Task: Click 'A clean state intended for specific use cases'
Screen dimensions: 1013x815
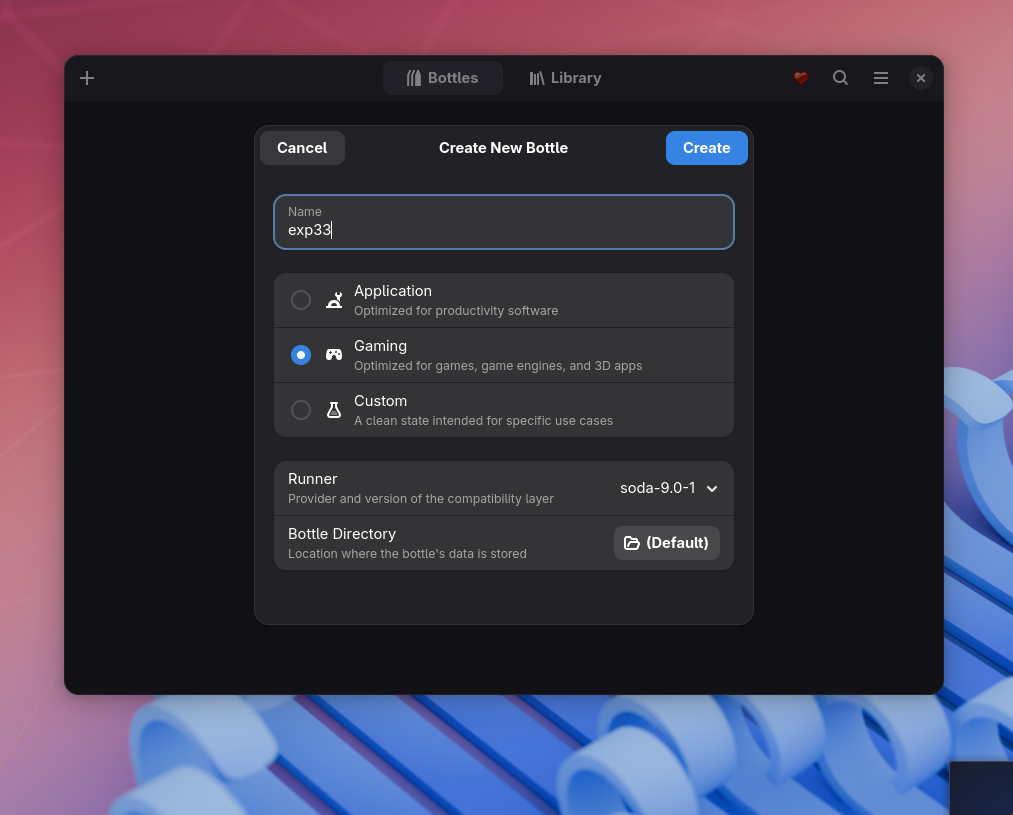Action: coord(483,420)
